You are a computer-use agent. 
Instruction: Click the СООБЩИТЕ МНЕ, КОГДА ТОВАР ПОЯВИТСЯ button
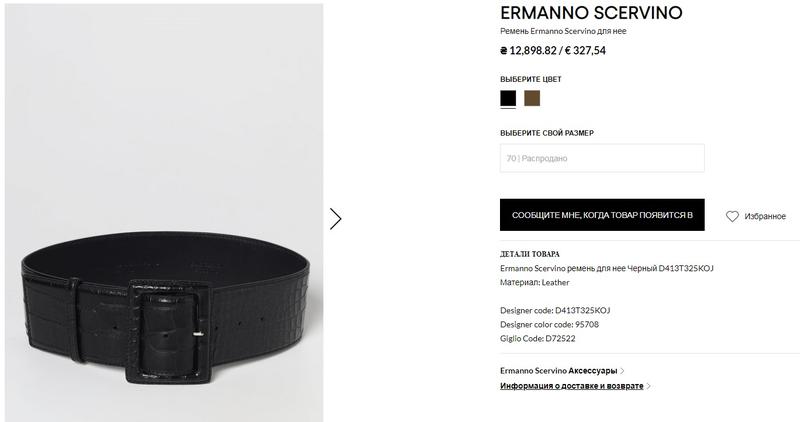pos(602,215)
